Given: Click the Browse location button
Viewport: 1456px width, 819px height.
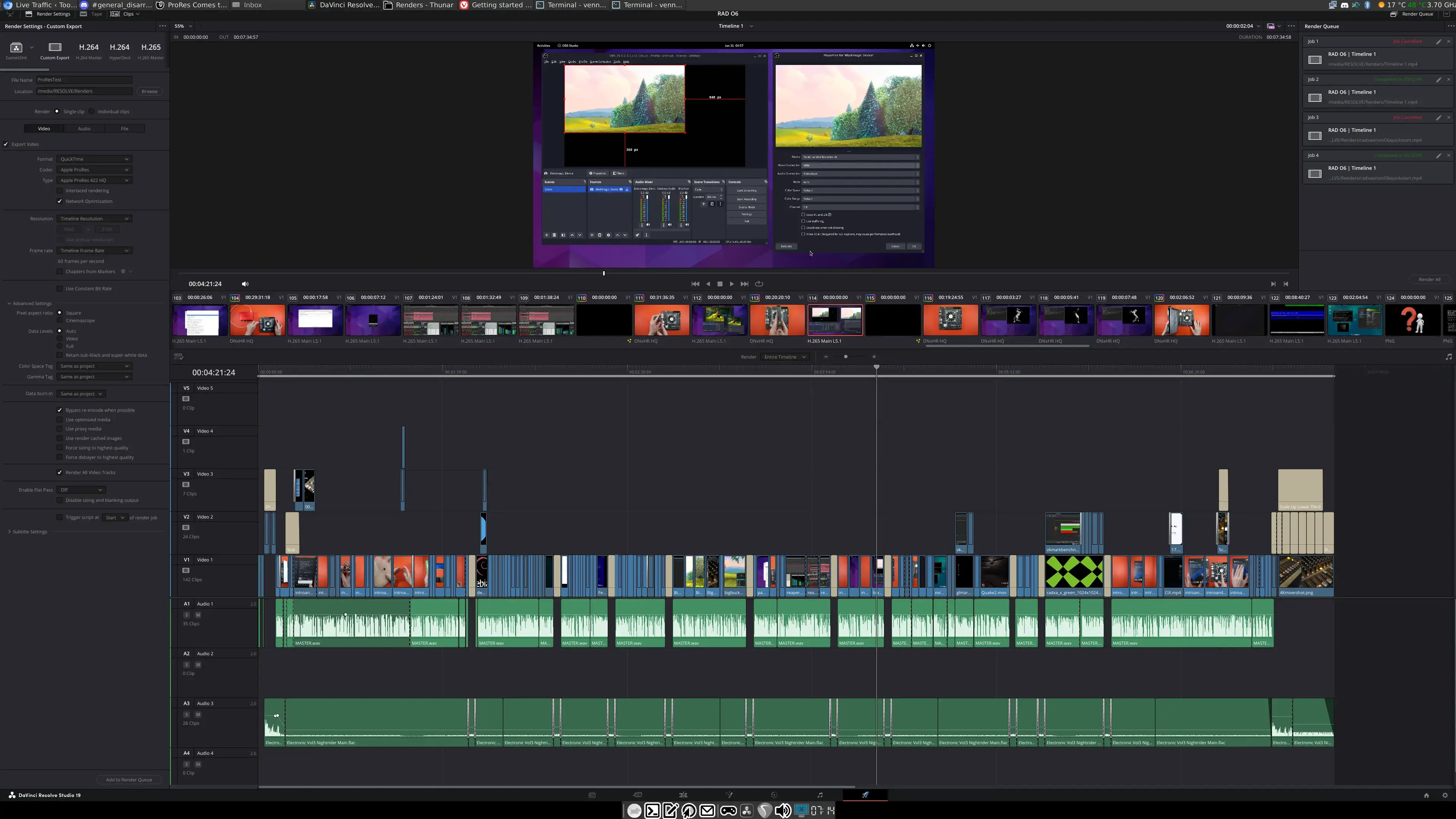Looking at the screenshot, I should (149, 92).
